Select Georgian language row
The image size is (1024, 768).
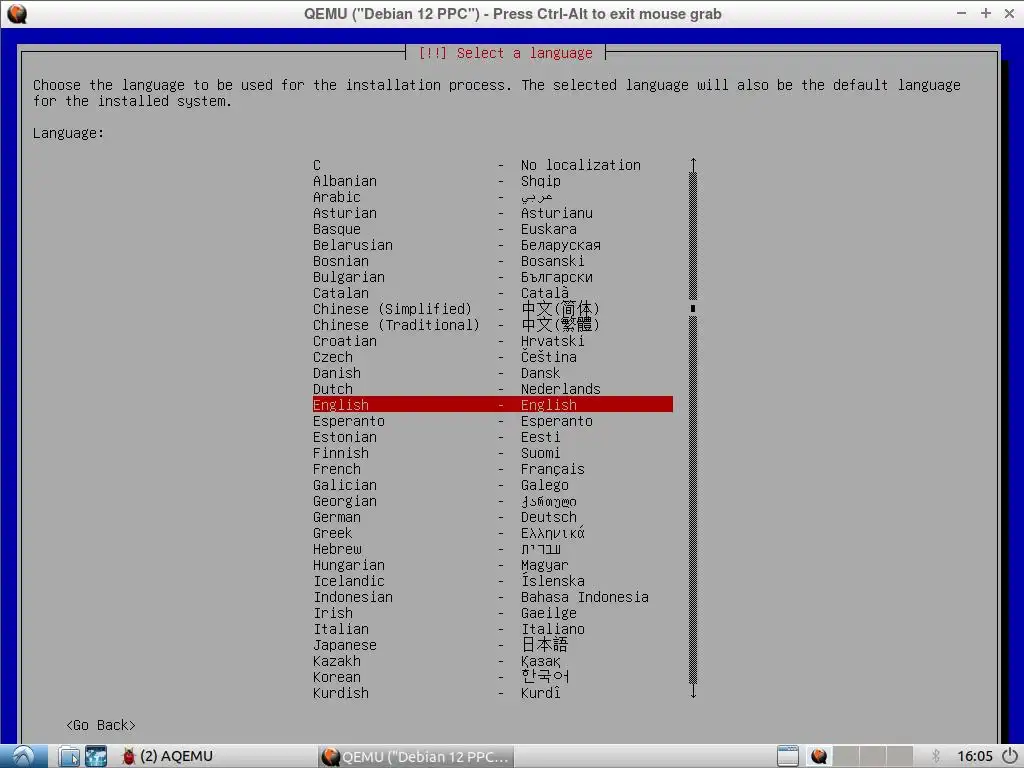point(492,501)
